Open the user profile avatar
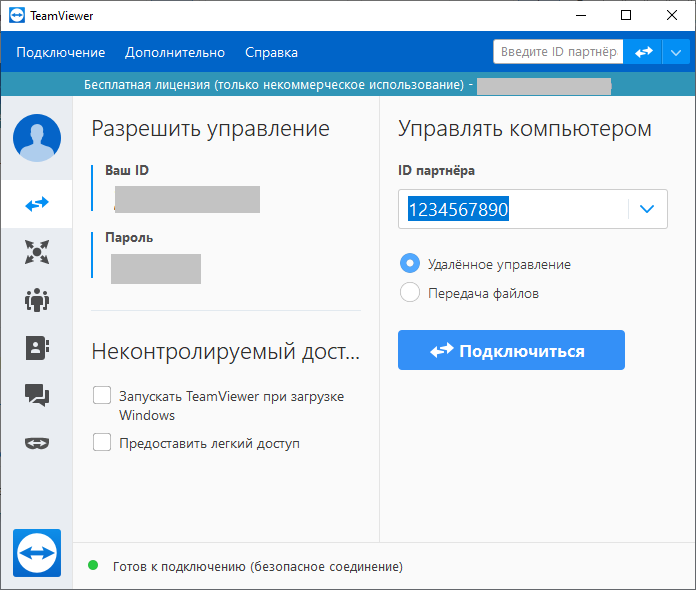 coord(37,138)
